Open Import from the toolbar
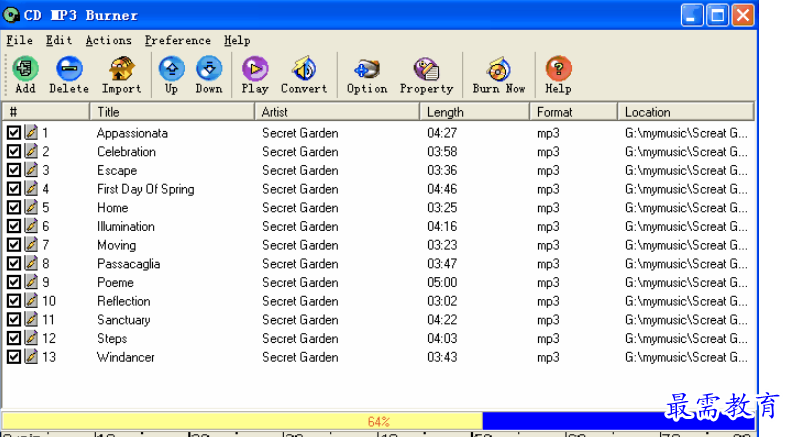Image resolution: width=788 pixels, height=437 pixels. [x=121, y=70]
